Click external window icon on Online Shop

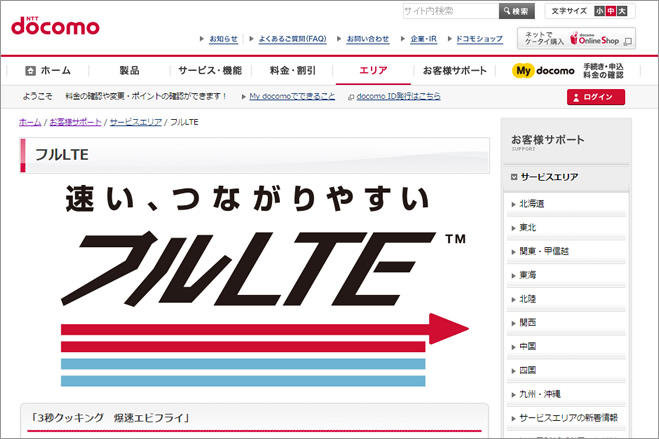(628, 42)
